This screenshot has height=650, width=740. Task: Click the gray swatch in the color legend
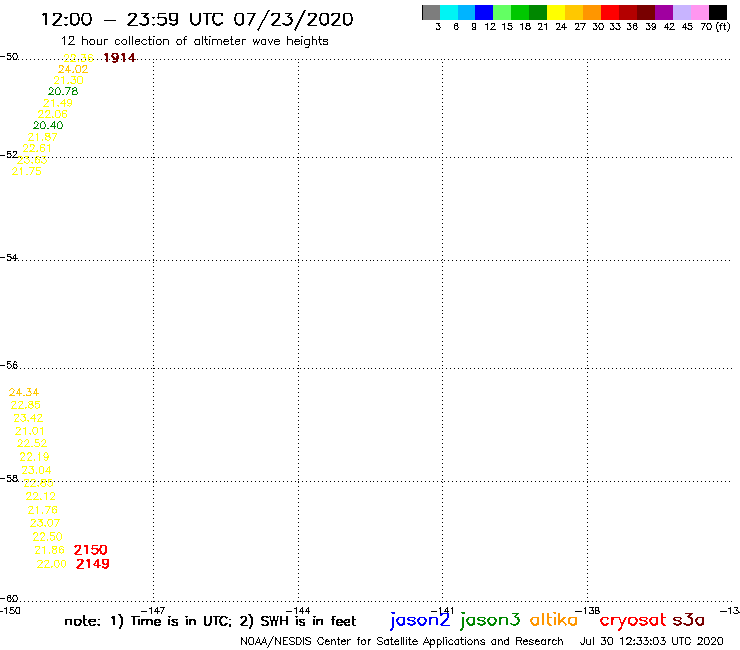[431, 12]
